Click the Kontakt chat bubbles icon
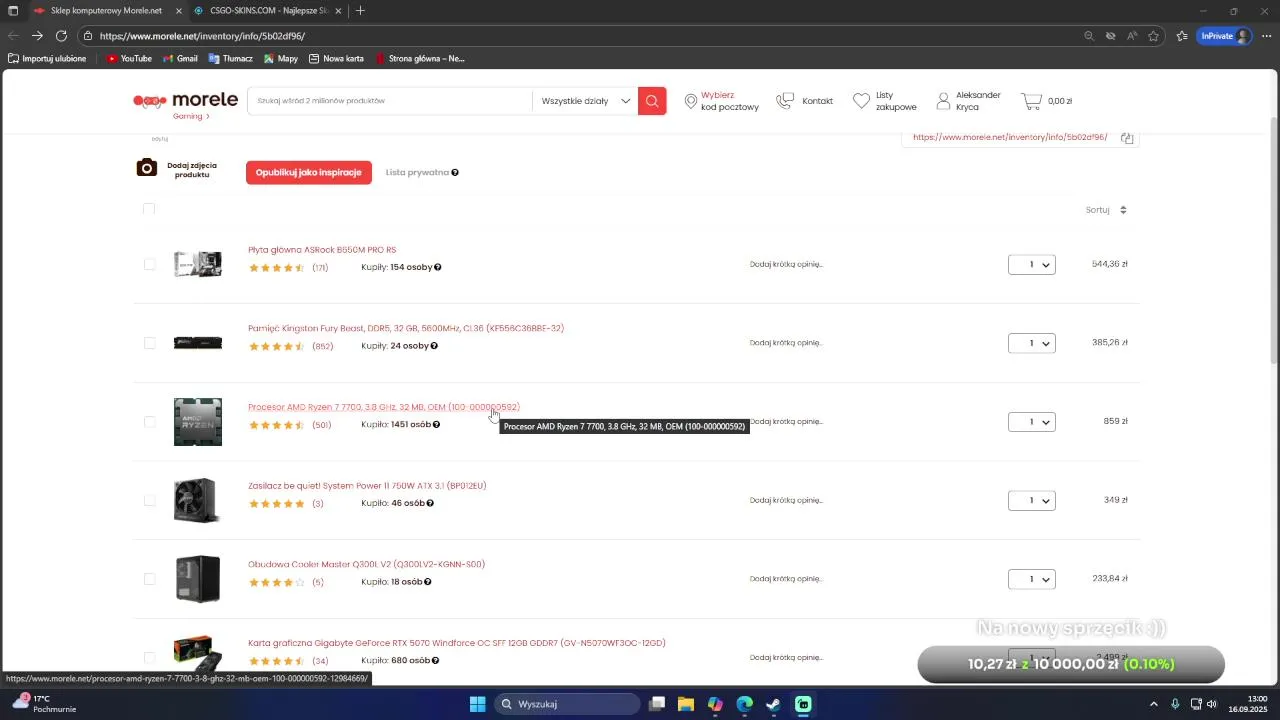 [x=785, y=101]
